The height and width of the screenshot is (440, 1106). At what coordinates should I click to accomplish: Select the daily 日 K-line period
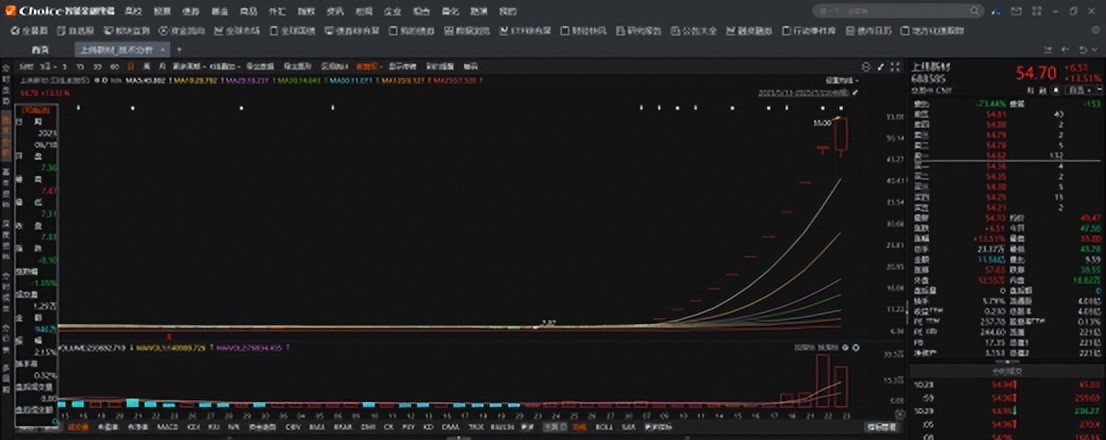pyautogui.click(x=130, y=66)
